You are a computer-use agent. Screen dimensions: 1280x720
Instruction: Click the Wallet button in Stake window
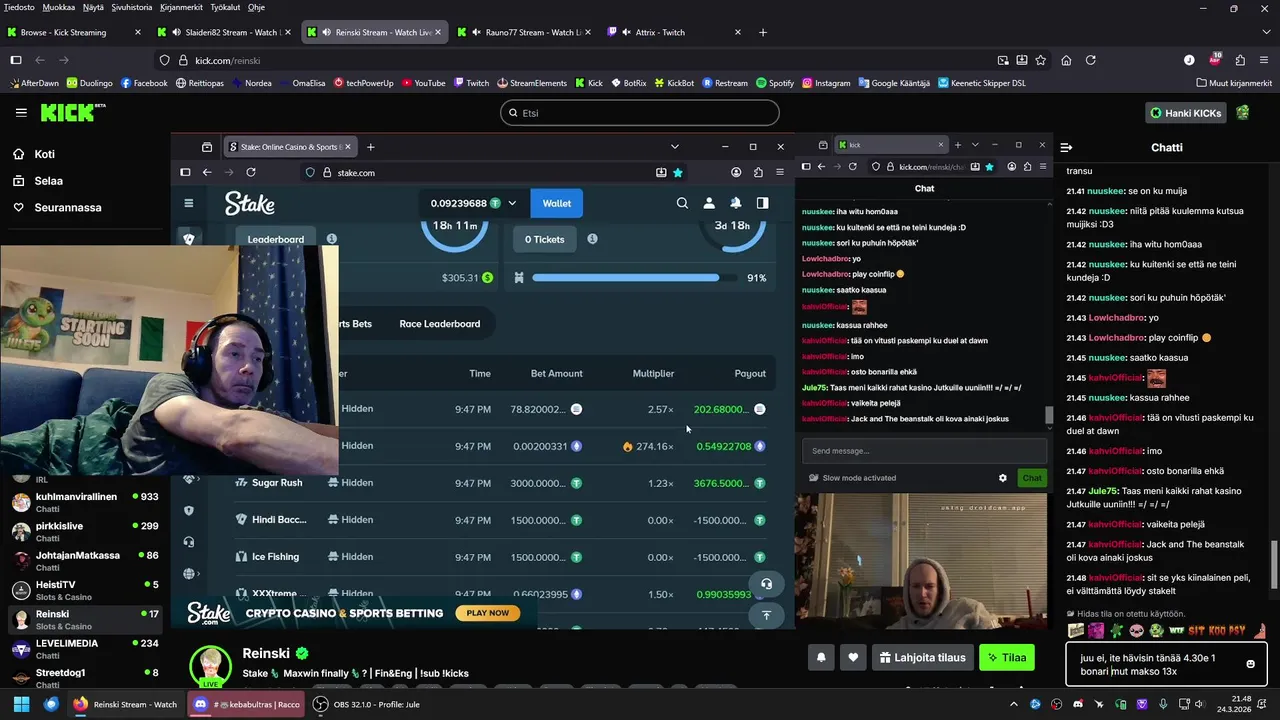[557, 203]
